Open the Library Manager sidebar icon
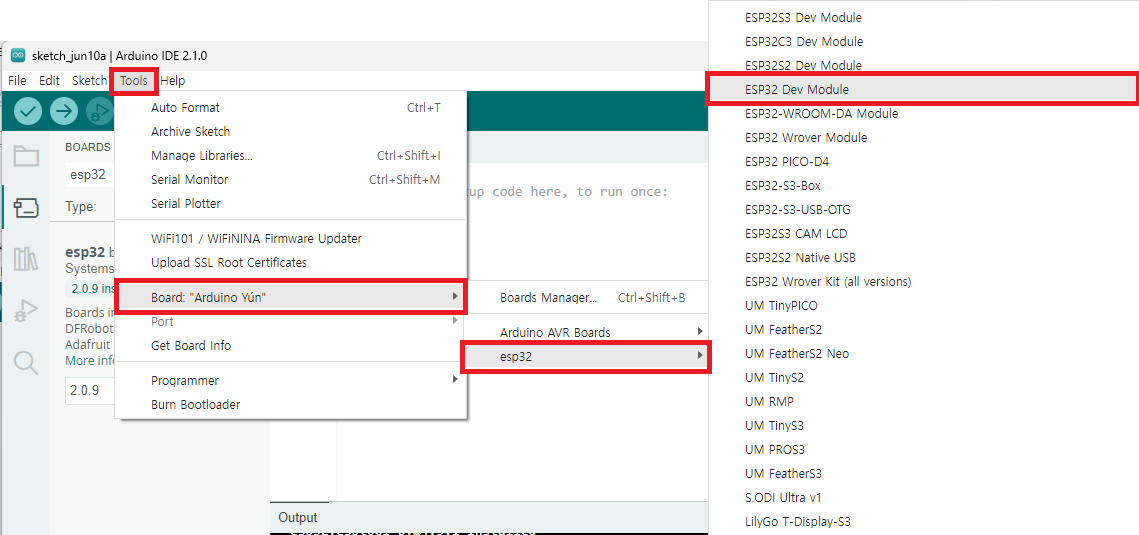Image resolution: width=1139 pixels, height=535 pixels. point(26,258)
